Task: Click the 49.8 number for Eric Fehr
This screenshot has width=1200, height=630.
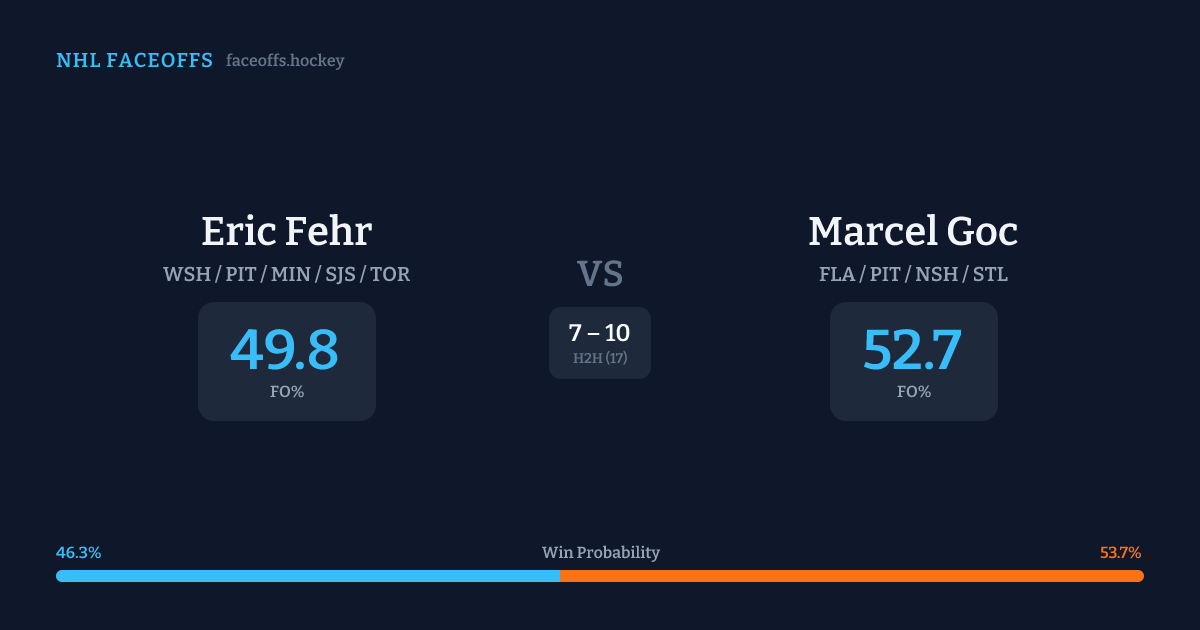Action: [x=285, y=350]
